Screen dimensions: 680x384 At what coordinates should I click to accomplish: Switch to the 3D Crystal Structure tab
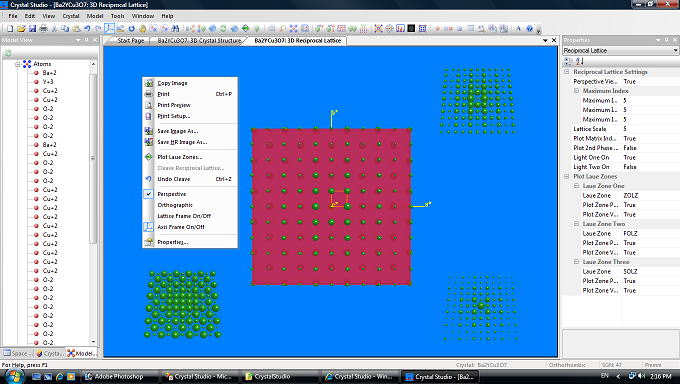[198, 40]
